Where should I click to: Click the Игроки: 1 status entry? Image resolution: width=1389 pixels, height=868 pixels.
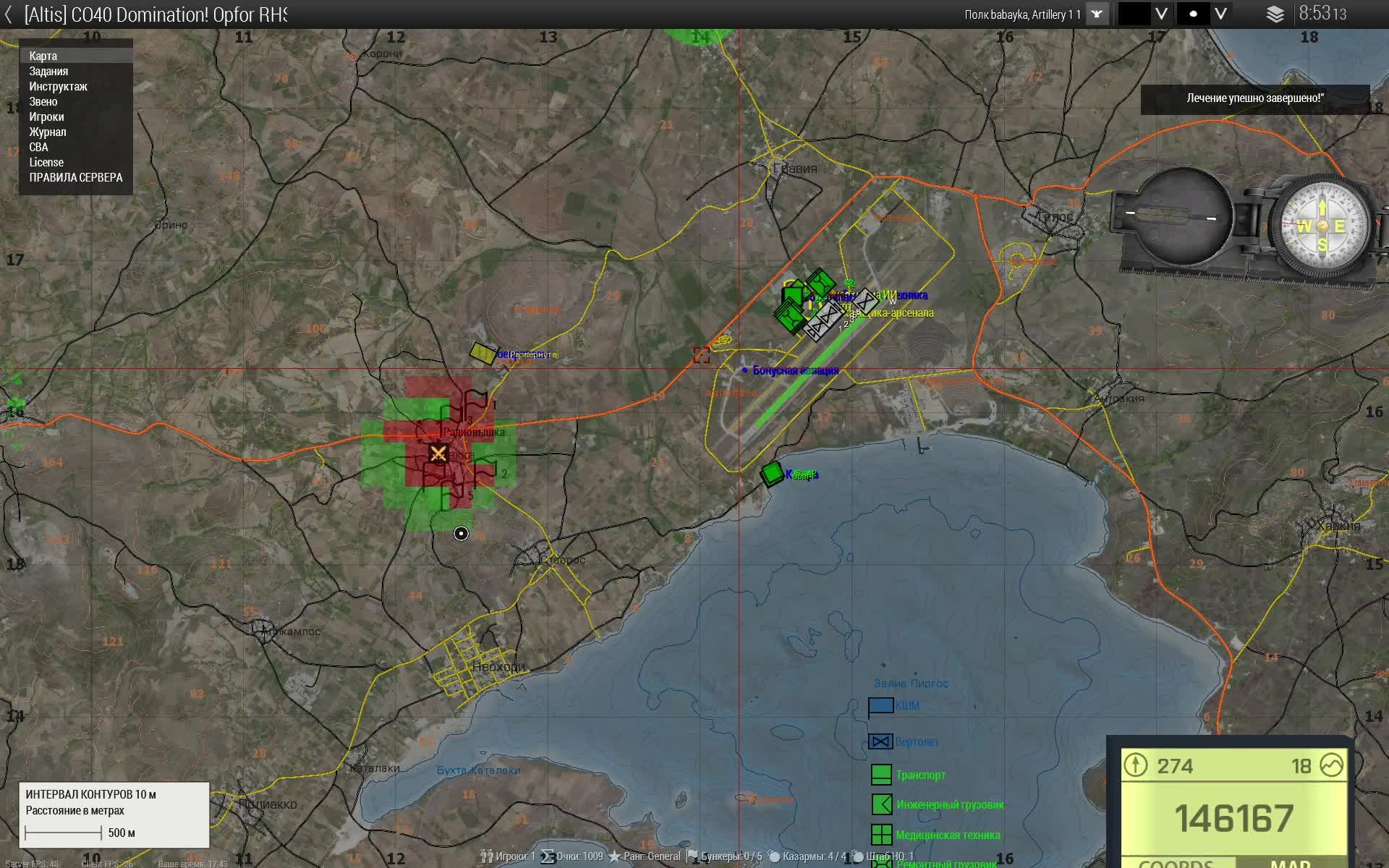tap(509, 856)
